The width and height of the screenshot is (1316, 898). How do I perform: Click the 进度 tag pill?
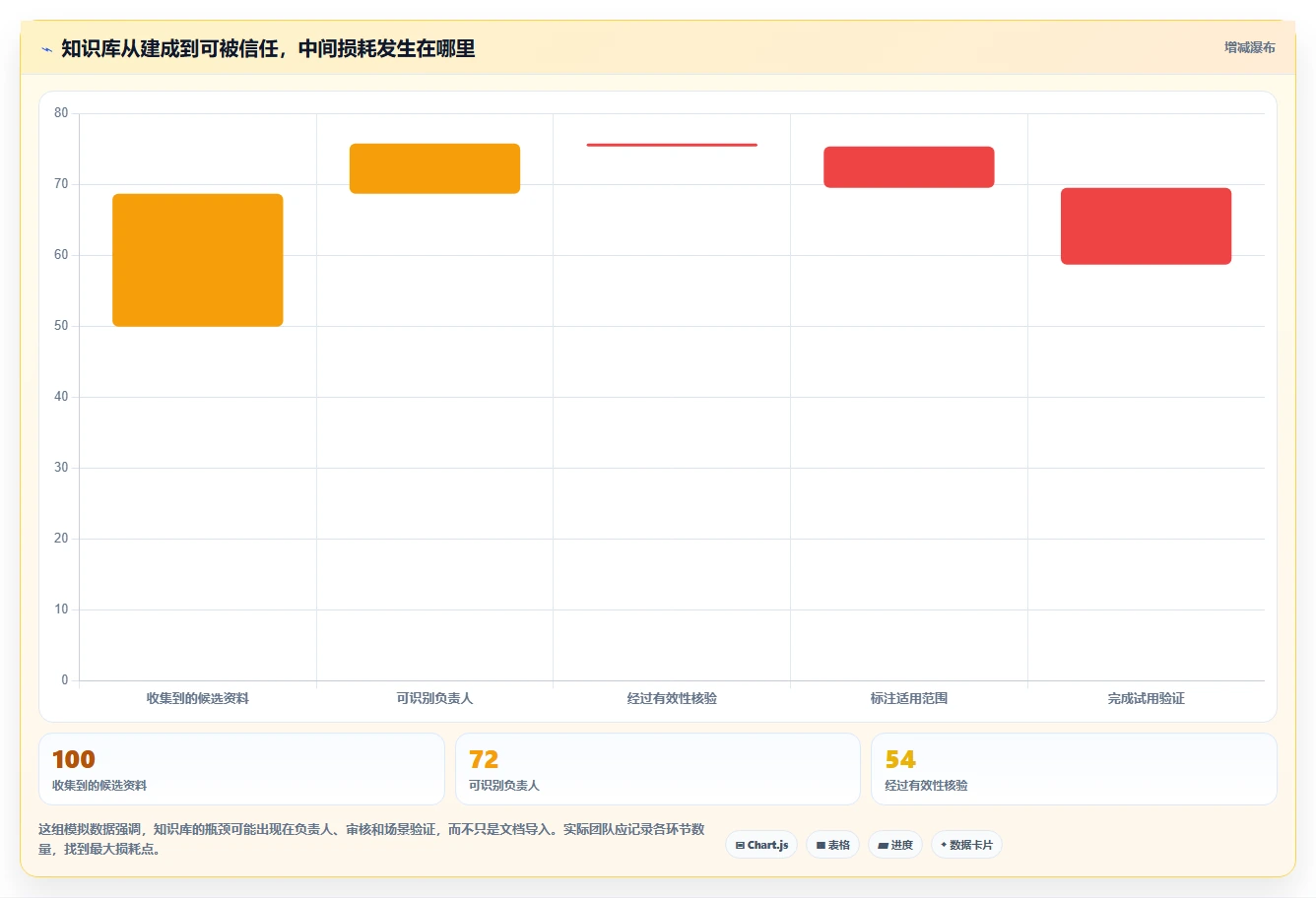coord(895,845)
